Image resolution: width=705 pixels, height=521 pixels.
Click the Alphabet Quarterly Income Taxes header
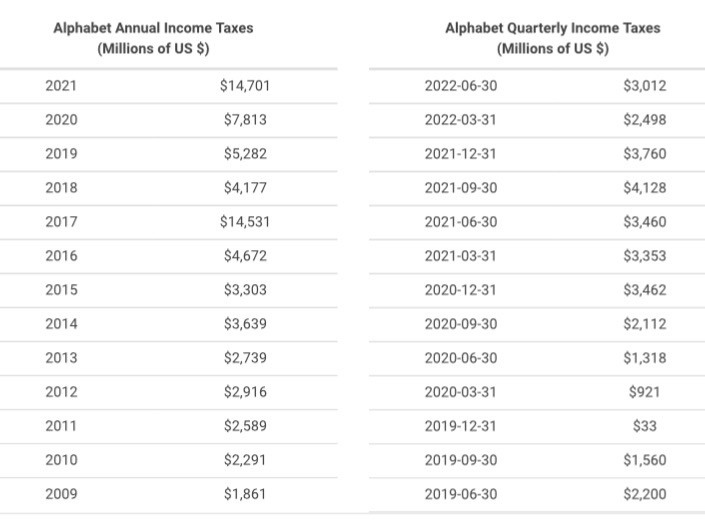pyautogui.click(x=553, y=38)
